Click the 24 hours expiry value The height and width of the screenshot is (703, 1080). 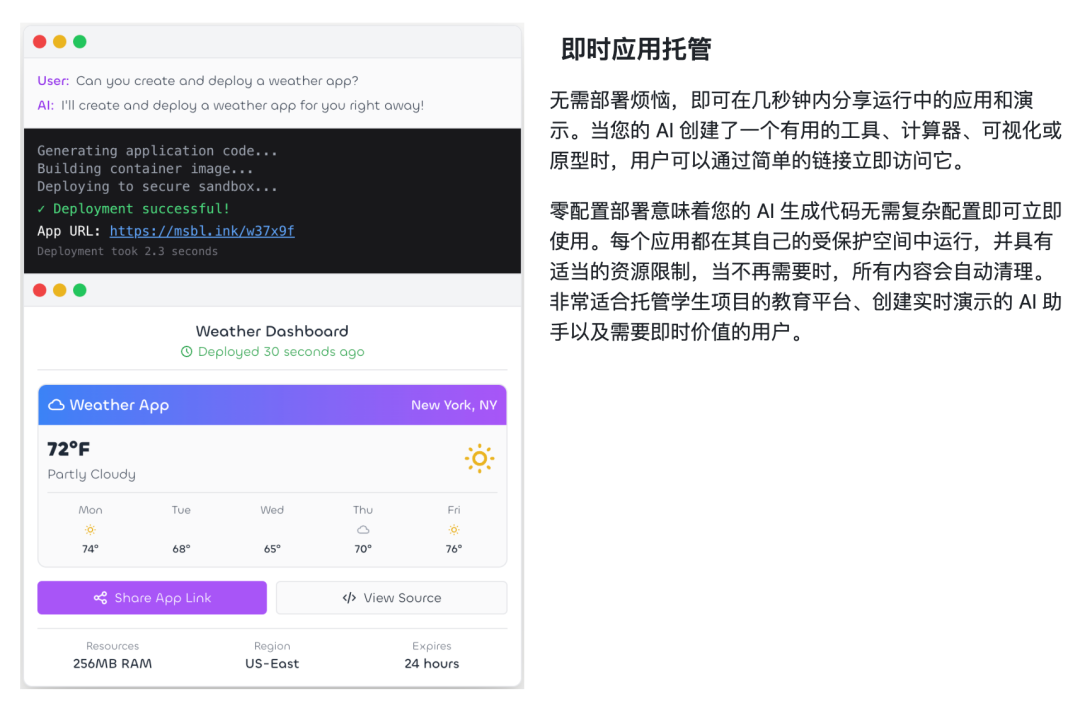432,664
